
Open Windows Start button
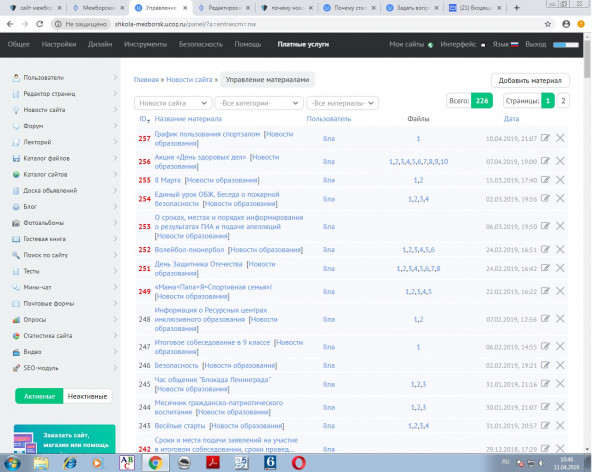click(11, 463)
